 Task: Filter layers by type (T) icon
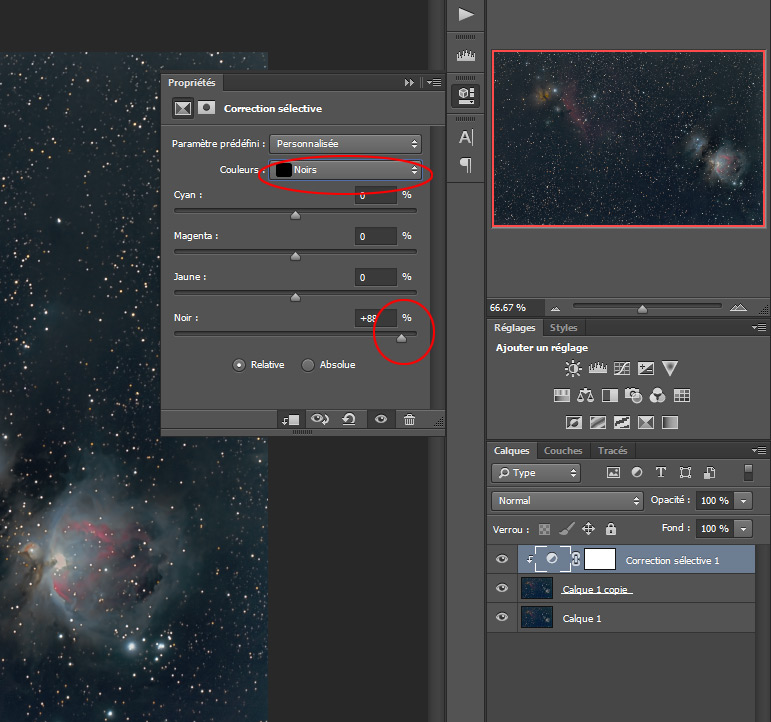click(661, 472)
